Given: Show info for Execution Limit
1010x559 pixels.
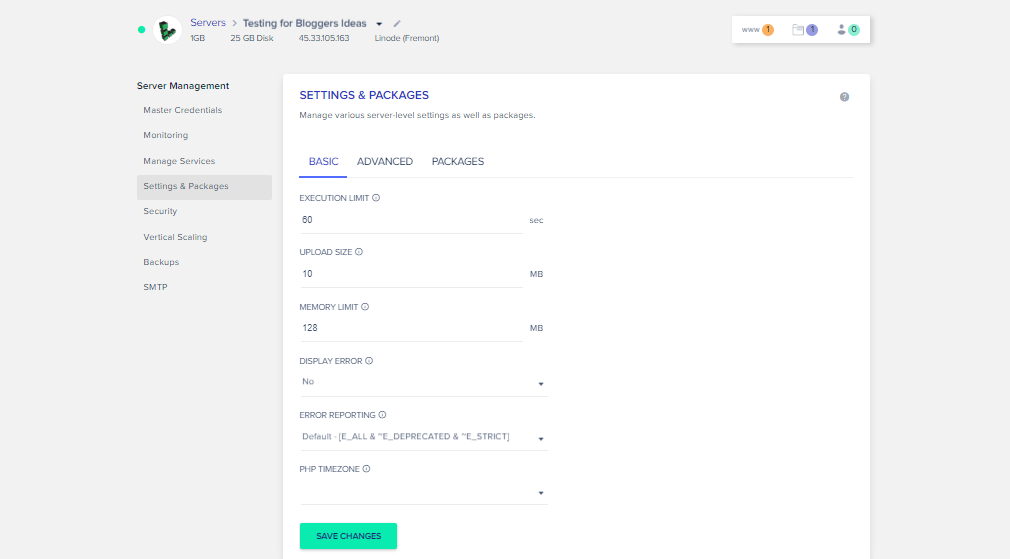Looking at the screenshot, I should 376,198.
